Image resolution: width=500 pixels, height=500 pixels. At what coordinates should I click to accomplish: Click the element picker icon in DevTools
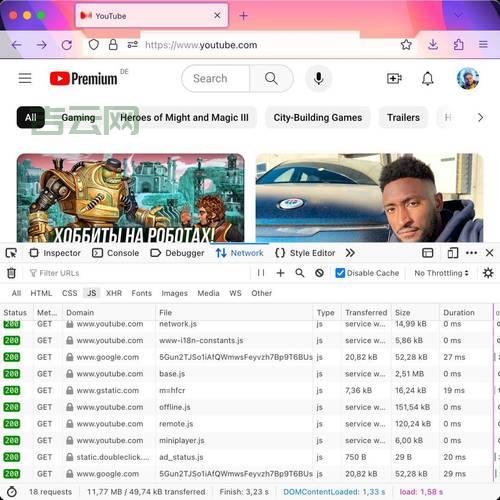point(11,253)
